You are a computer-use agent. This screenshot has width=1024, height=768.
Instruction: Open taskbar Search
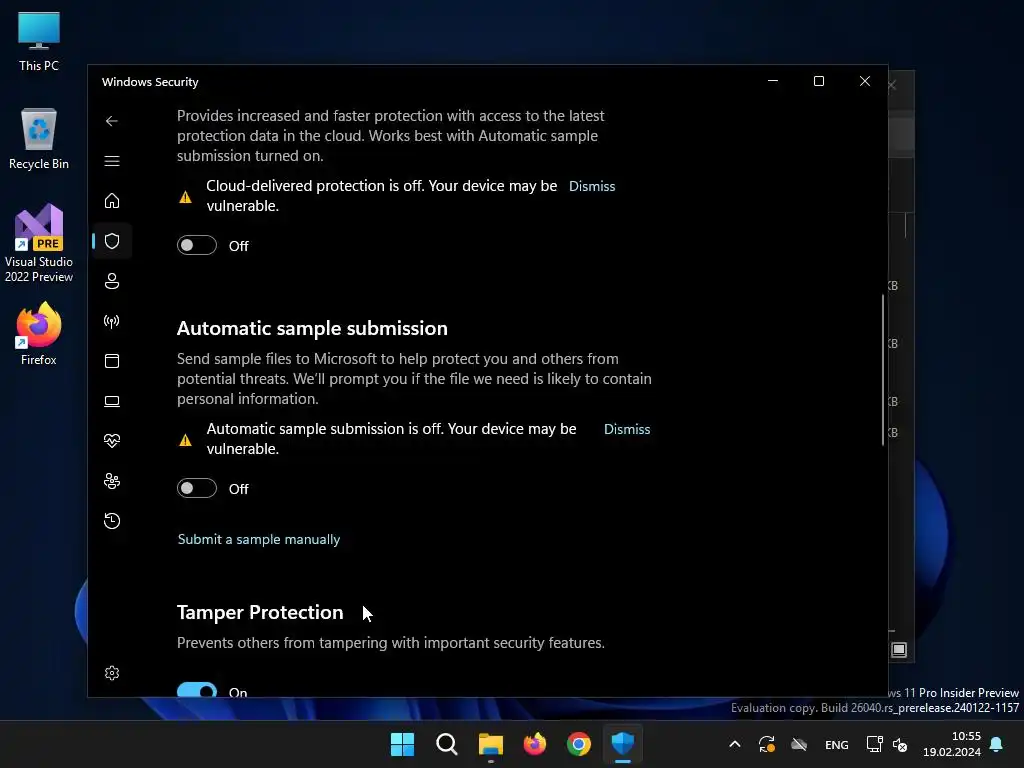[x=447, y=744]
